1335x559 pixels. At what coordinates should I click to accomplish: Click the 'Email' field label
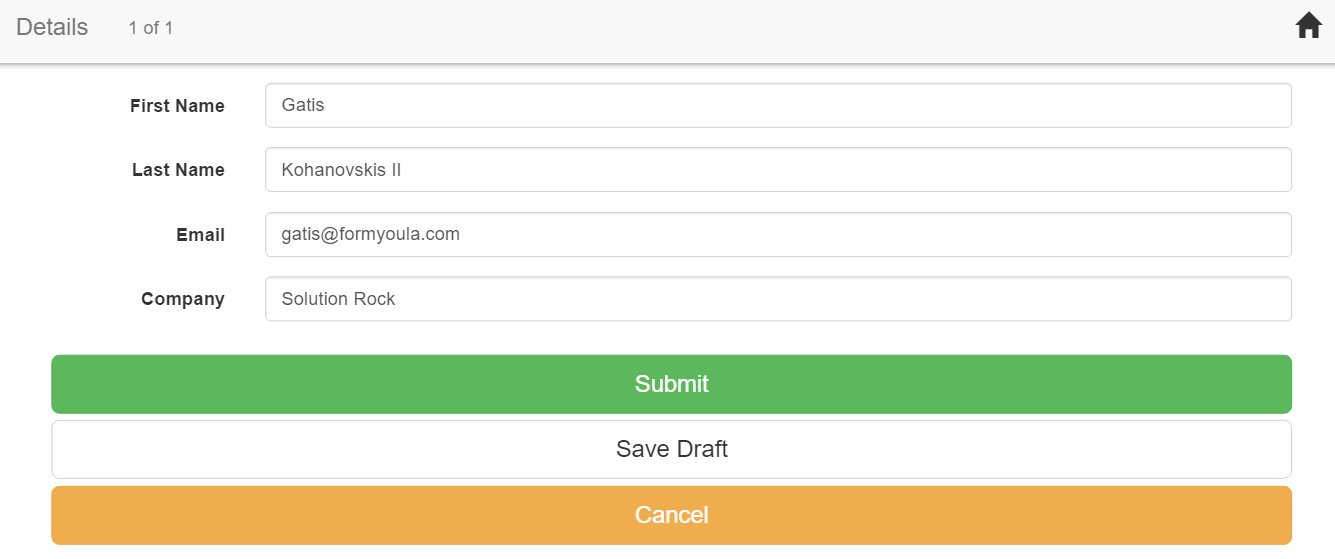click(200, 235)
